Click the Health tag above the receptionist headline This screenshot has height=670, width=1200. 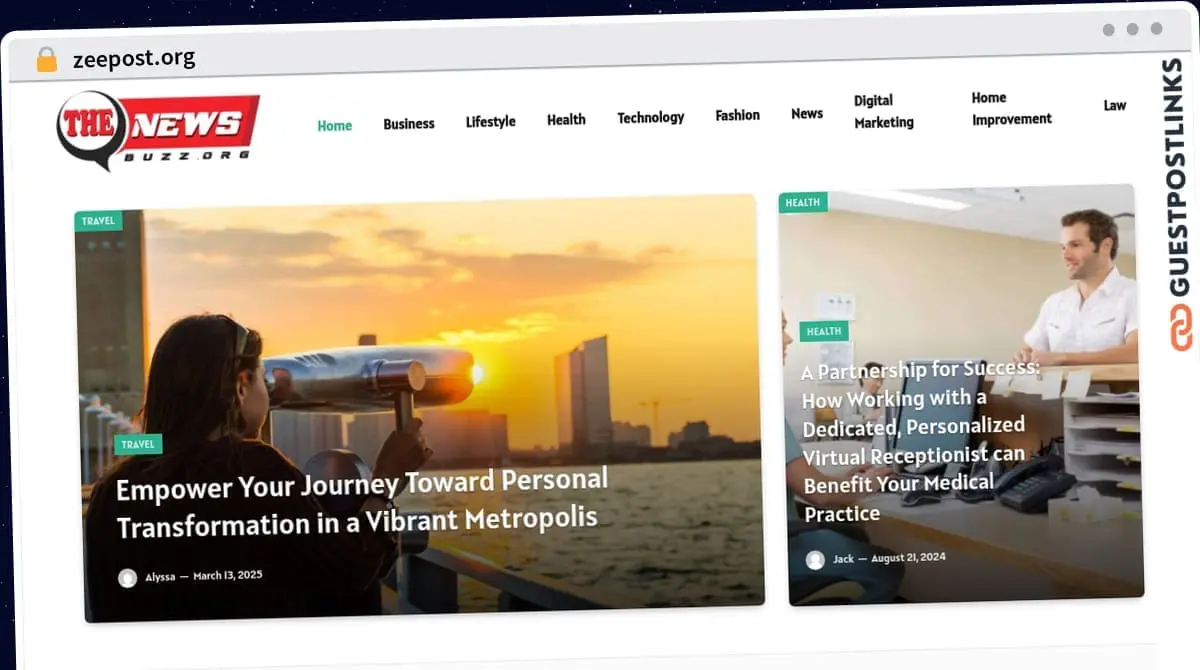[824, 332]
